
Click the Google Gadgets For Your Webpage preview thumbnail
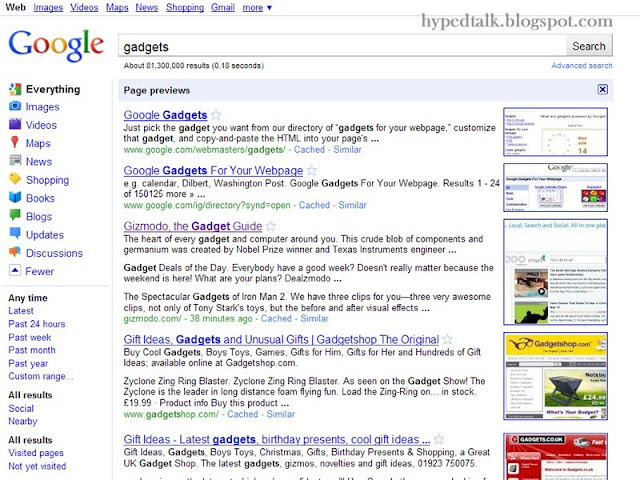tap(556, 187)
